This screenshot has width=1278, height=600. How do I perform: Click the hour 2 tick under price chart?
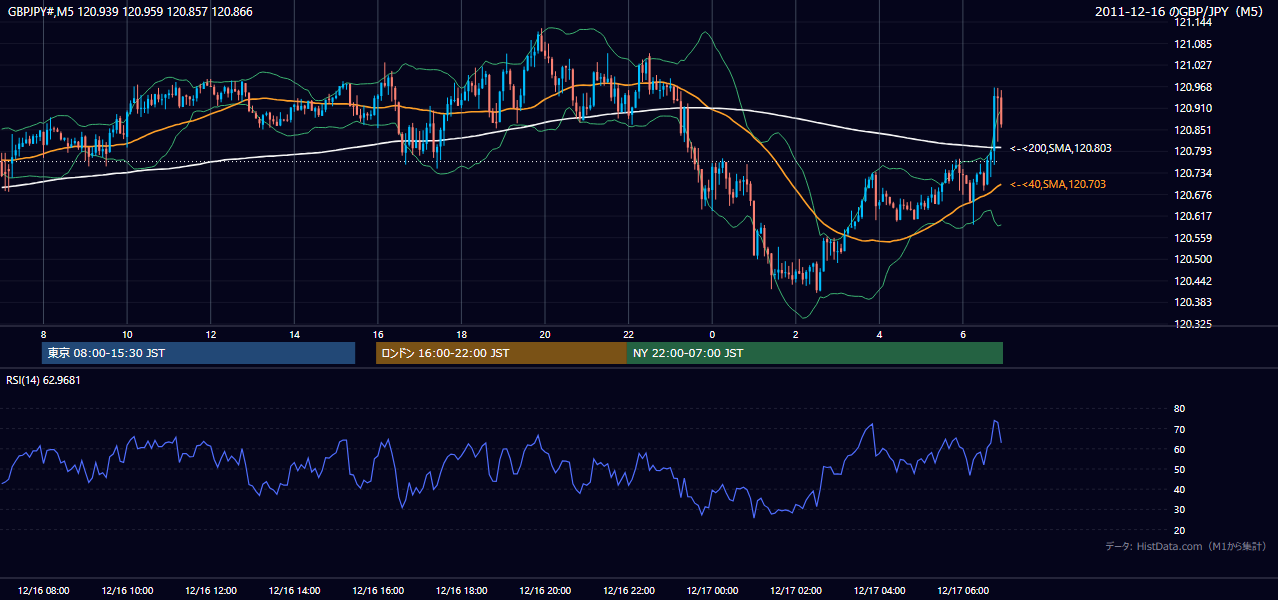(795, 334)
